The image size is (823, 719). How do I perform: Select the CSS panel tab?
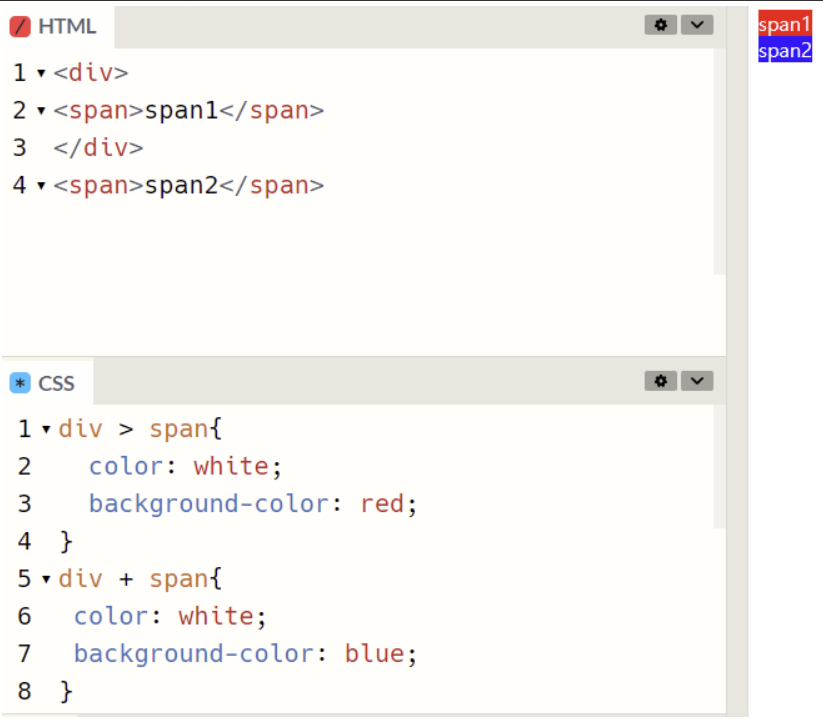point(47,383)
